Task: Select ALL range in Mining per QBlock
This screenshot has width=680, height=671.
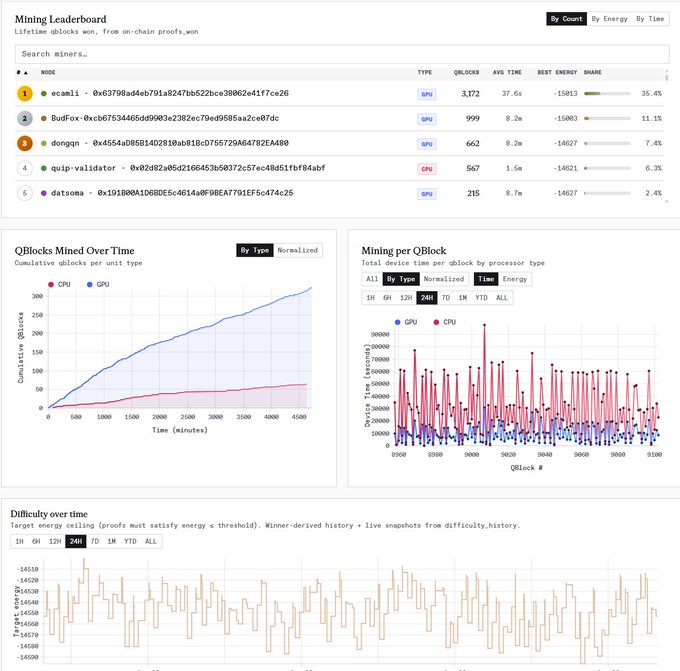Action: pyautogui.click(x=502, y=298)
